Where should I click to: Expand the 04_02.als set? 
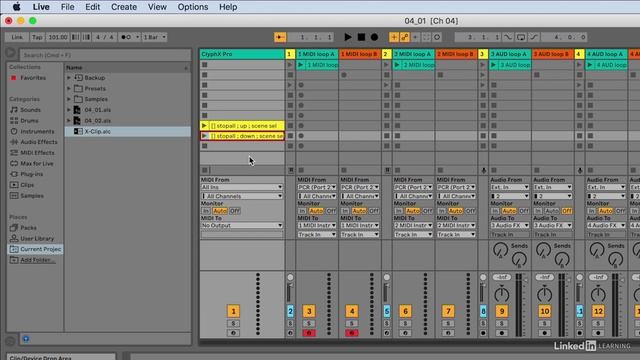pyautogui.click(x=69, y=121)
